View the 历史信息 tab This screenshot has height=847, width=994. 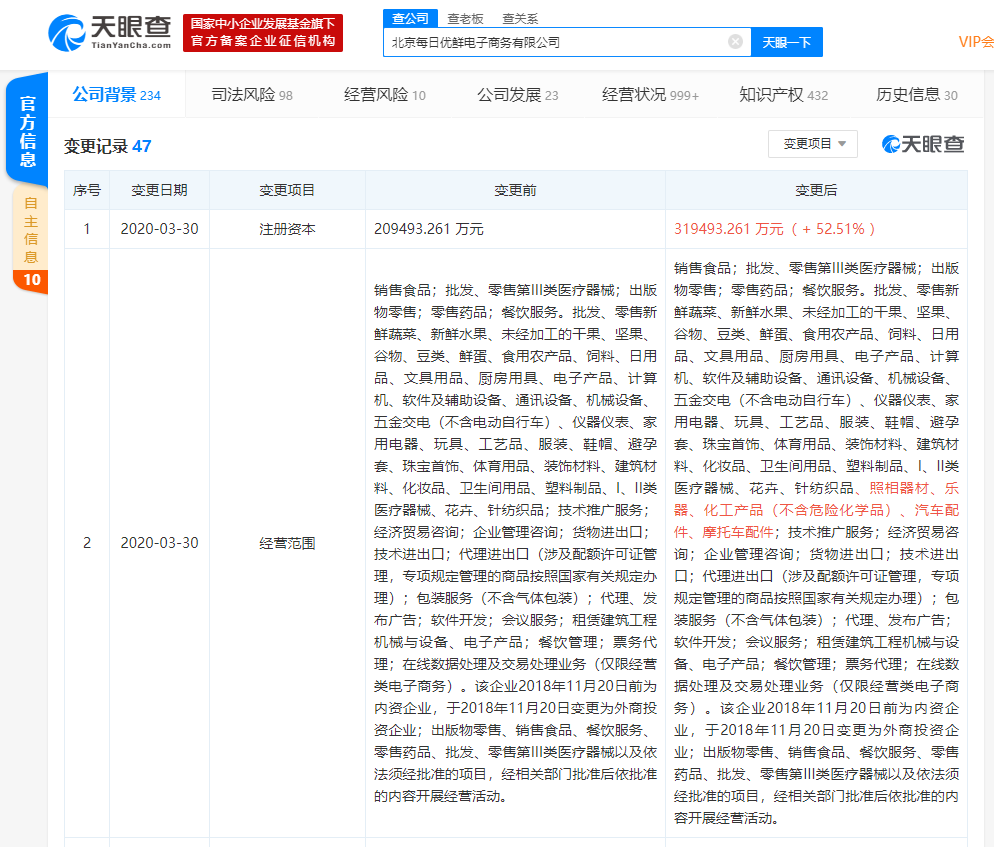click(x=916, y=95)
